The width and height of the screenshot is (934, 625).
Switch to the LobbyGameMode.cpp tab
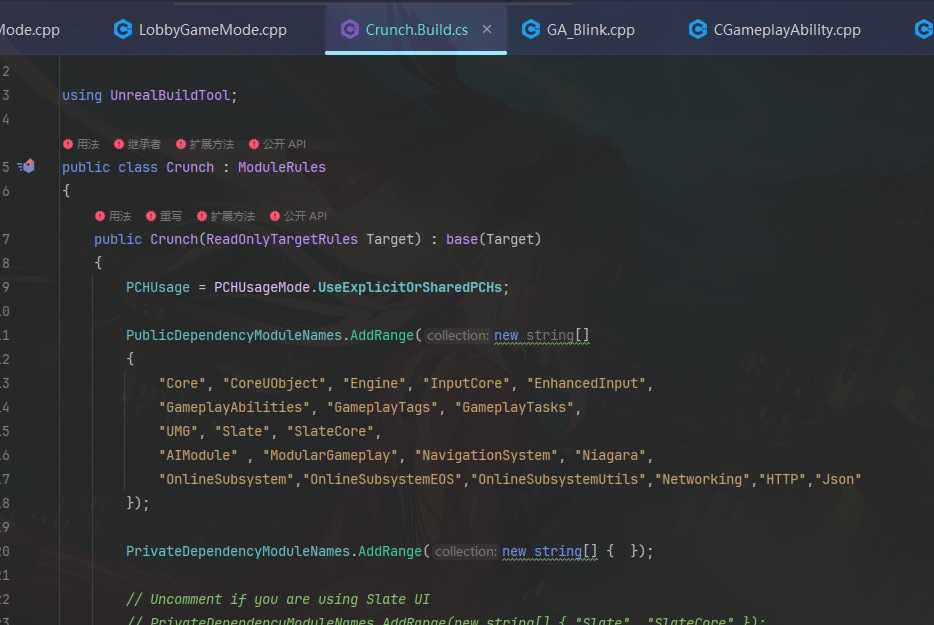coord(212,30)
